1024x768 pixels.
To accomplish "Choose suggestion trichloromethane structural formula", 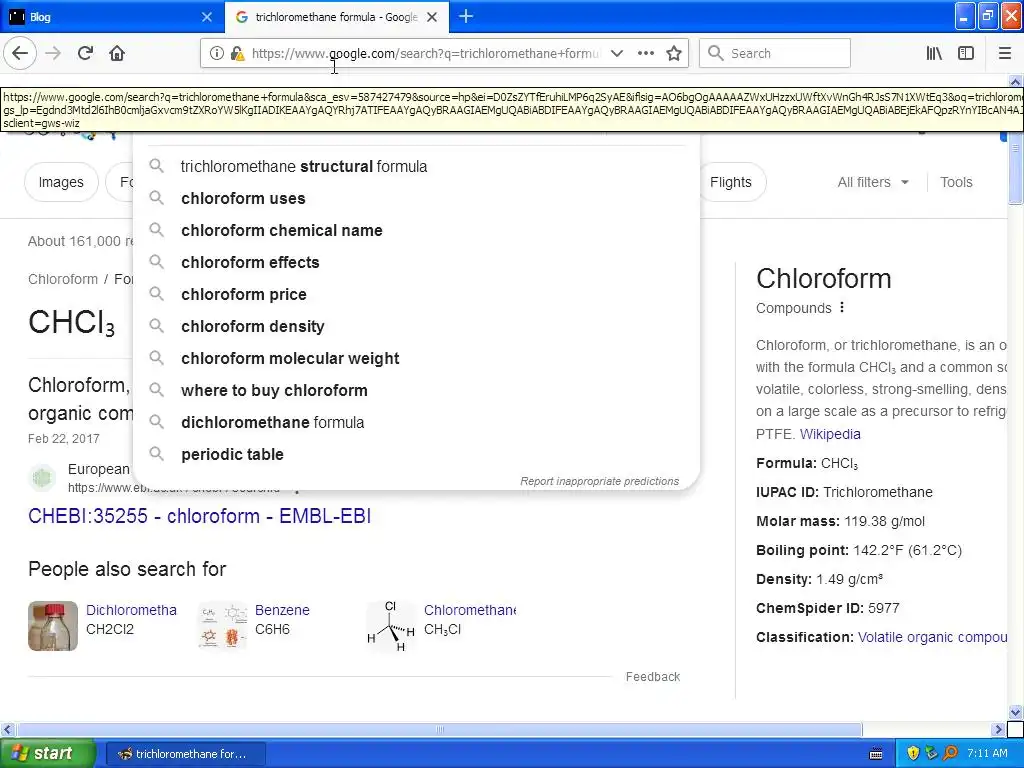I will 416,167.
